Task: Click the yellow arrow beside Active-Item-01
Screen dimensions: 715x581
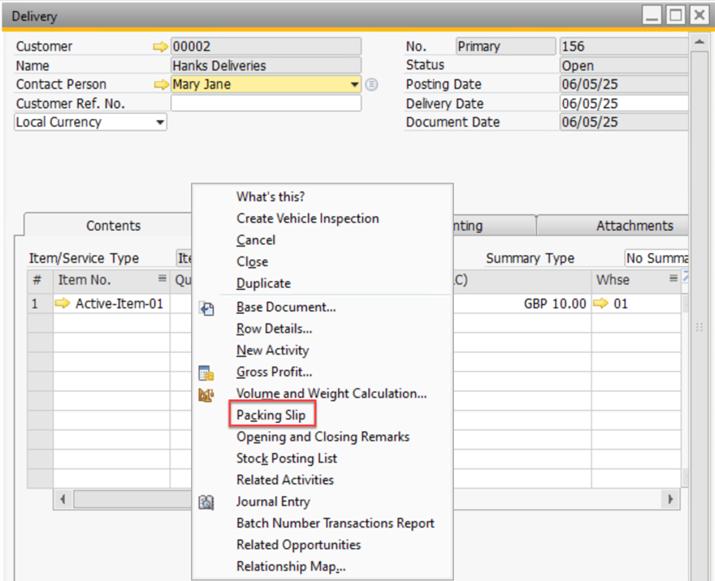Action: (x=63, y=304)
